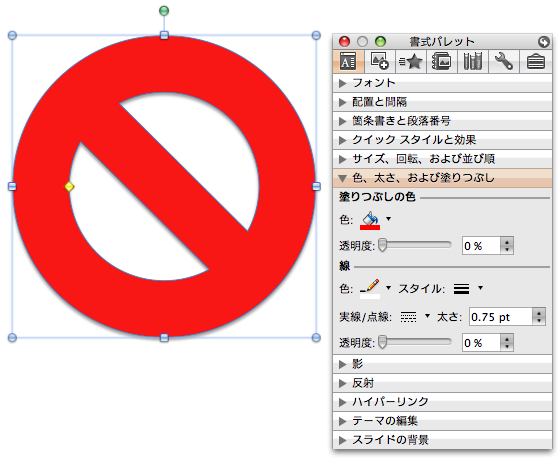The width and height of the screenshot is (560, 458).
Task: Open the Scrapbook palette icon
Action: pyautogui.click(x=441, y=61)
